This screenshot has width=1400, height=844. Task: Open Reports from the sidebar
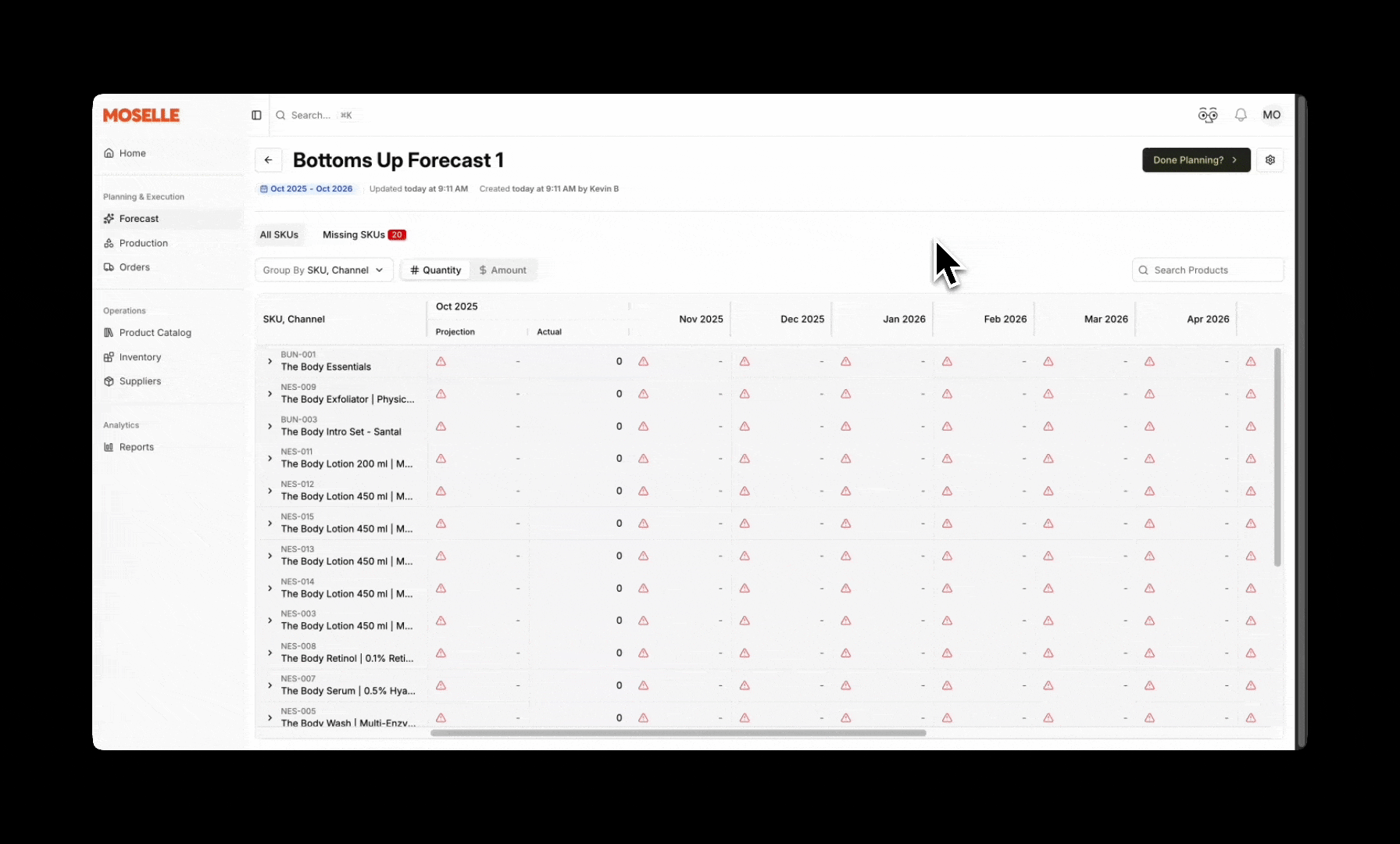136,447
